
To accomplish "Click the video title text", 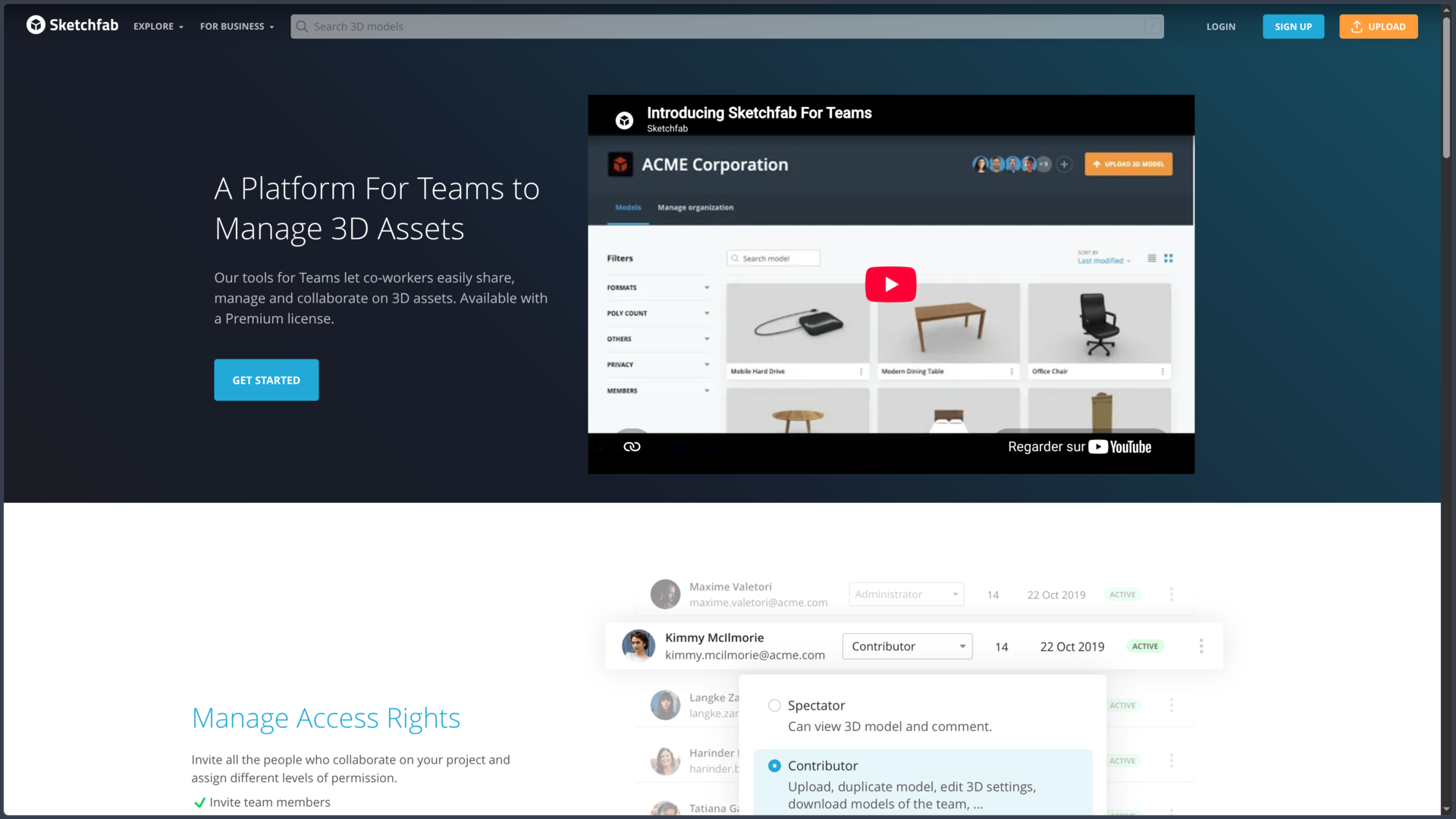I will pyautogui.click(x=759, y=113).
